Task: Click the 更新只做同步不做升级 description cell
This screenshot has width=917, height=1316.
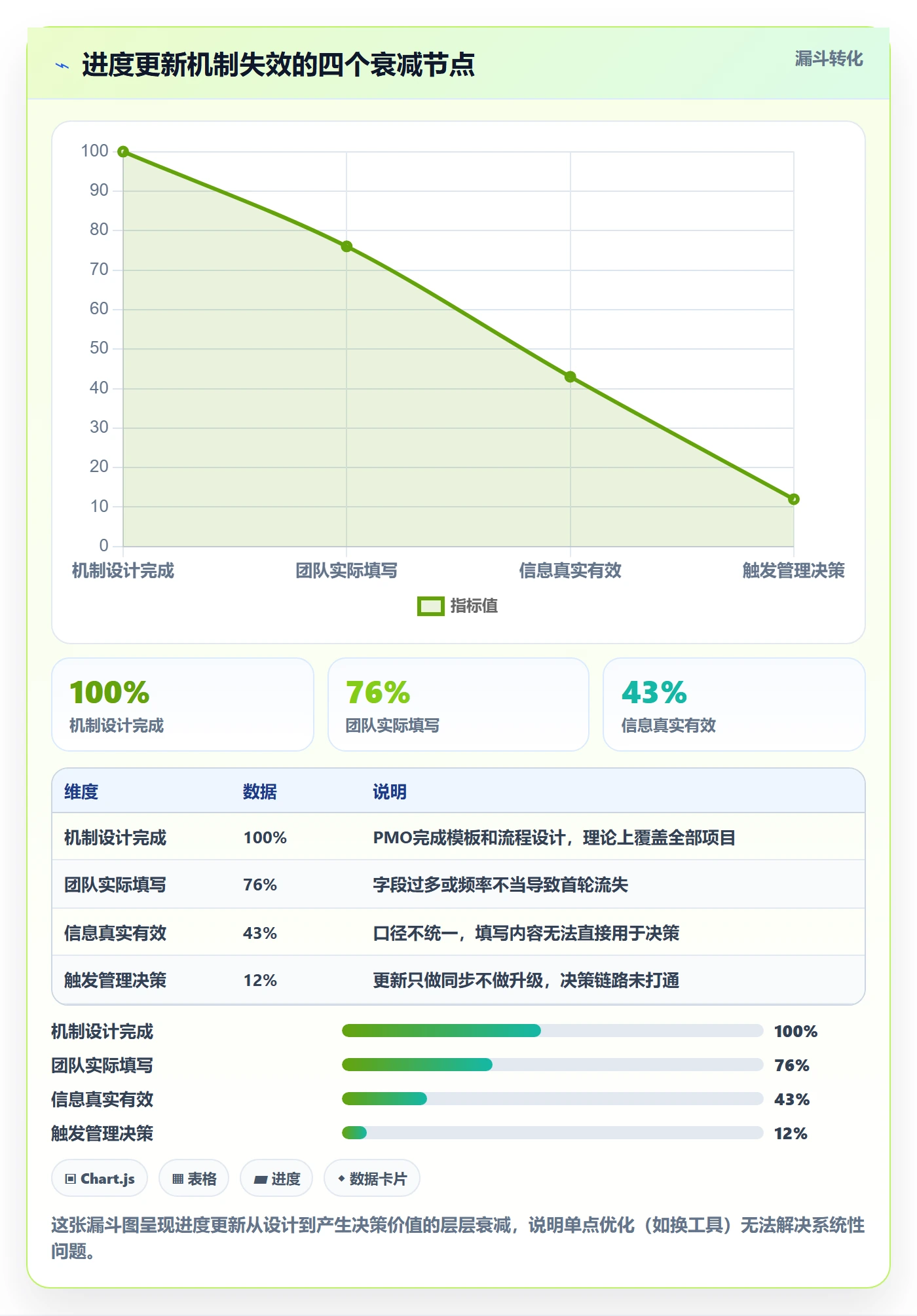Action: 526,981
